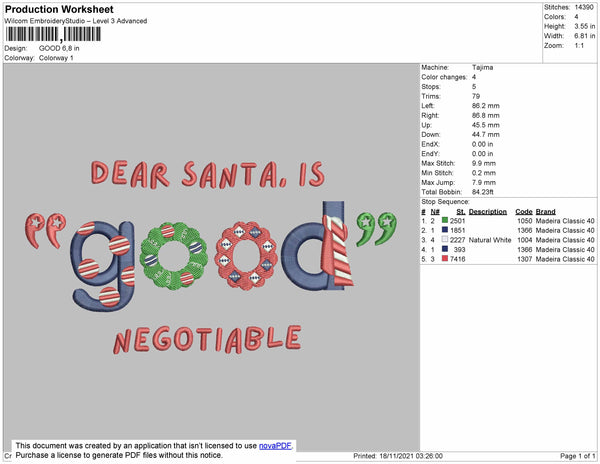Click the trims value "79"
Image resolution: width=600 pixels, height=464 pixels.
[476, 96]
